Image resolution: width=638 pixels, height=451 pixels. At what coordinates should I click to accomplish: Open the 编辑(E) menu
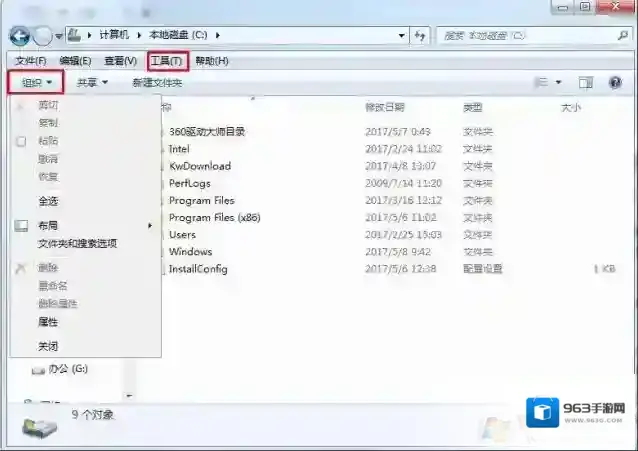pyautogui.click(x=75, y=61)
